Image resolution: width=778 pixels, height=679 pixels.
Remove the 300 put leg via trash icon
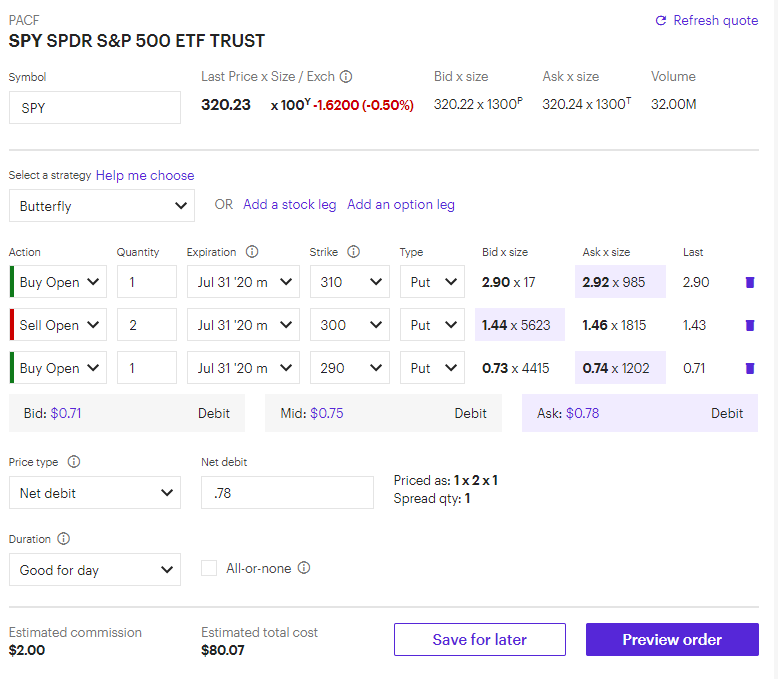tap(749, 325)
